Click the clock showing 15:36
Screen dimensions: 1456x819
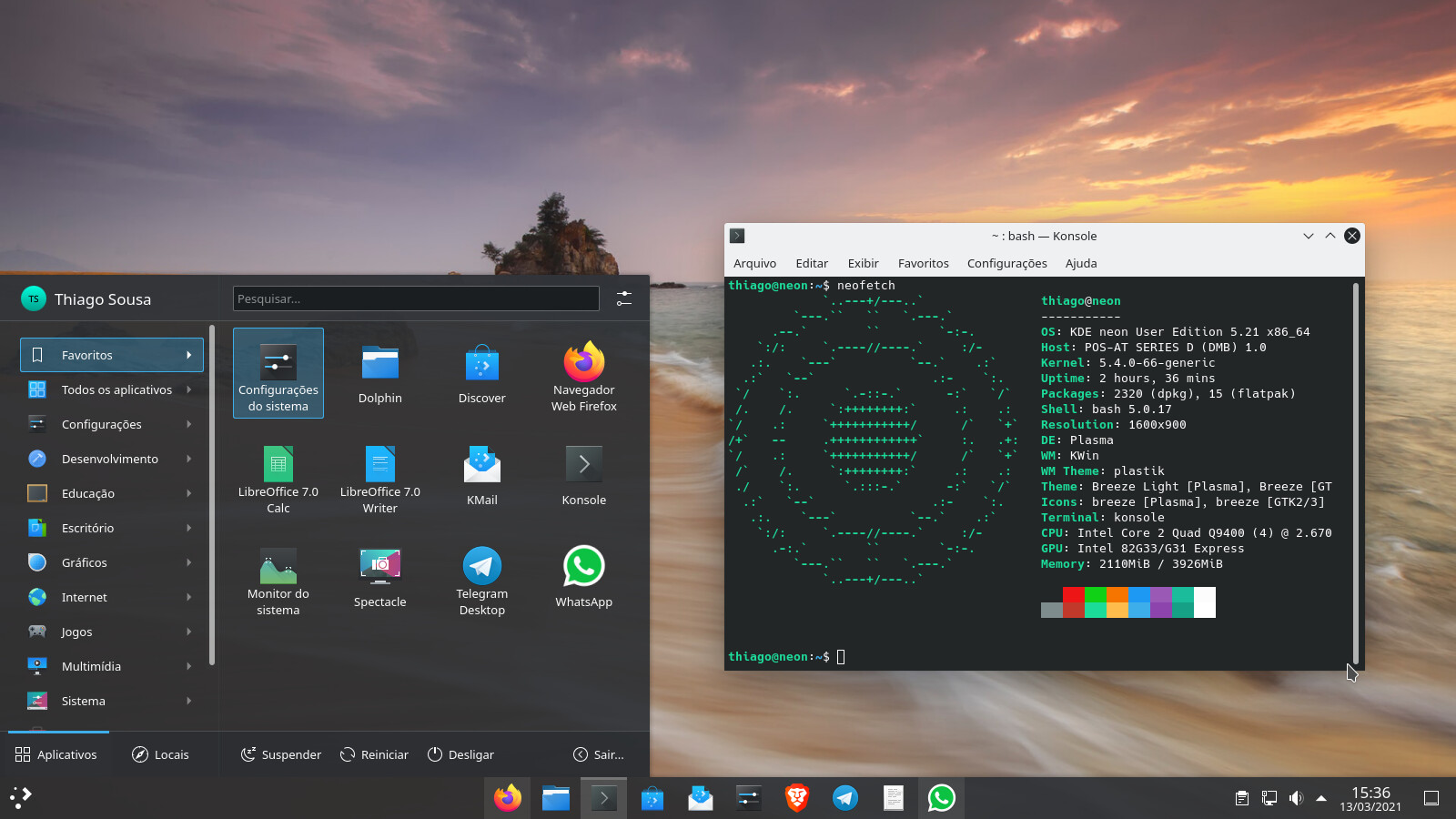pyautogui.click(x=1370, y=793)
